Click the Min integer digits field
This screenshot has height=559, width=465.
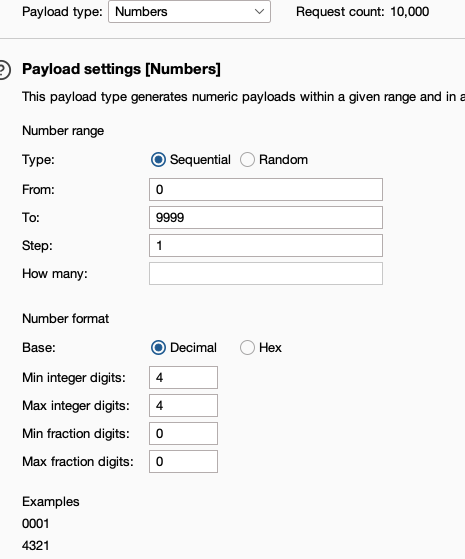(183, 378)
